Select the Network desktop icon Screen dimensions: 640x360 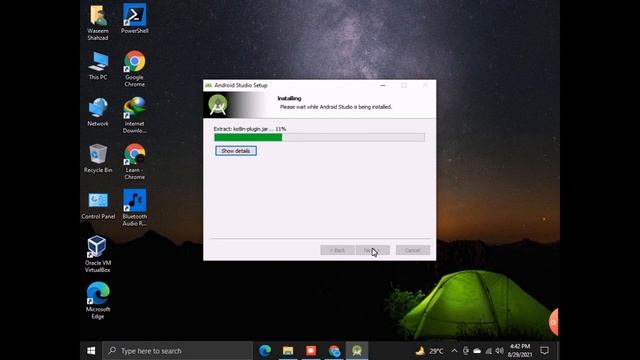pos(98,112)
